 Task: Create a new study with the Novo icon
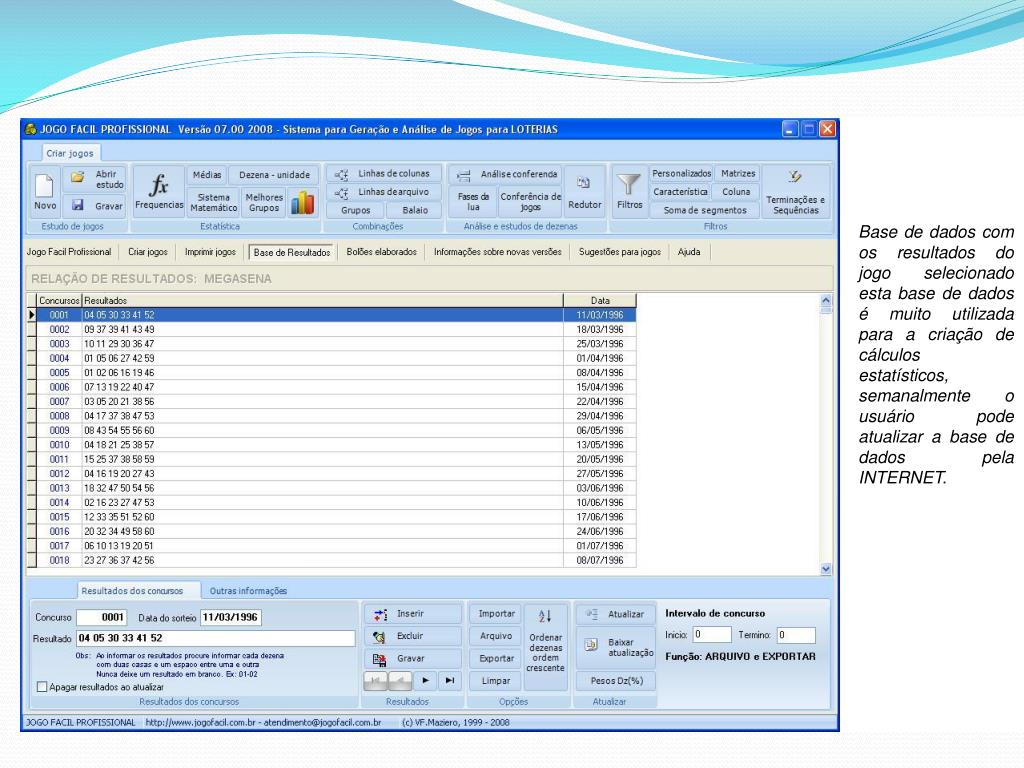(x=44, y=191)
